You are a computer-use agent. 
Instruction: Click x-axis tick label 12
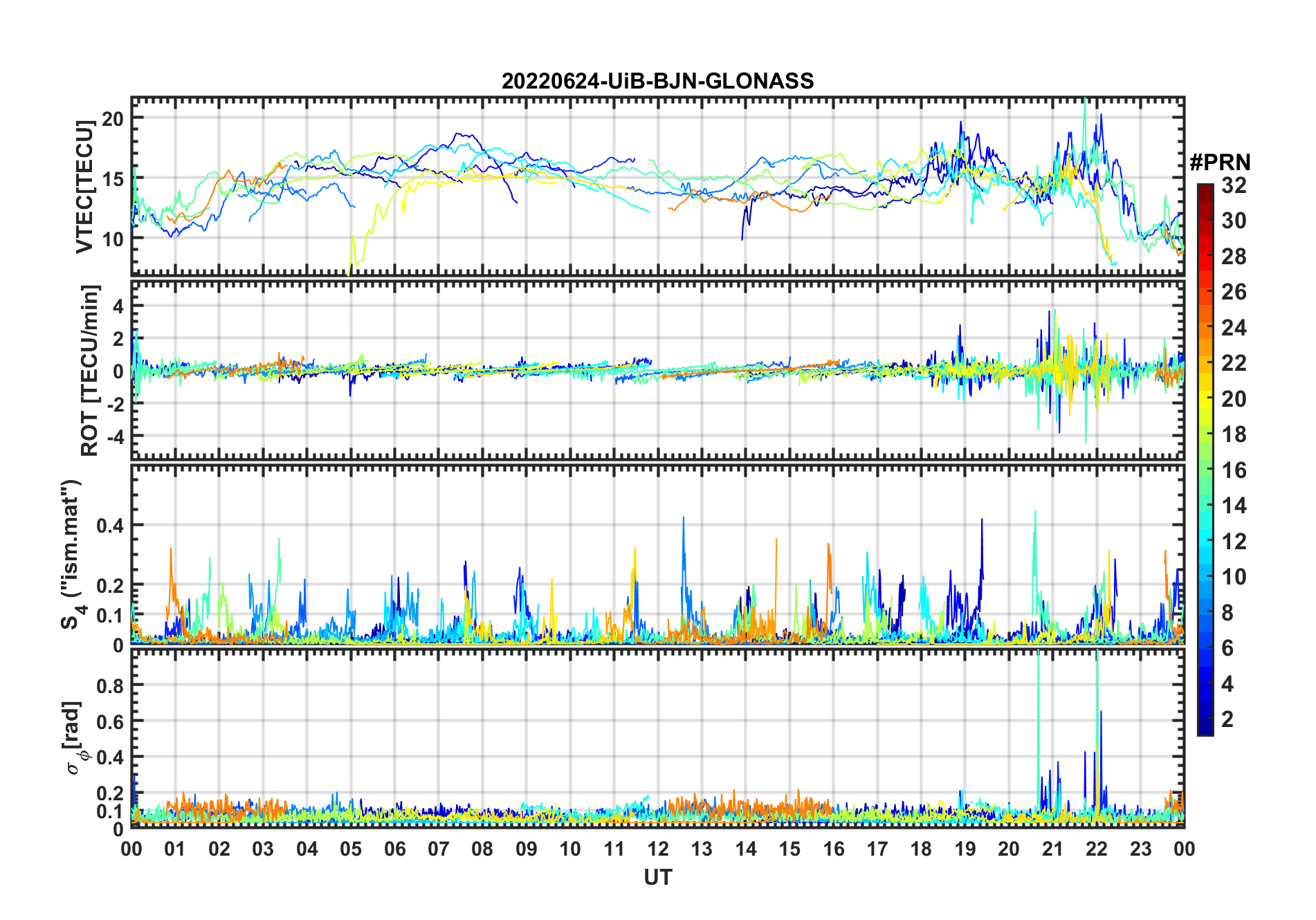tap(657, 849)
